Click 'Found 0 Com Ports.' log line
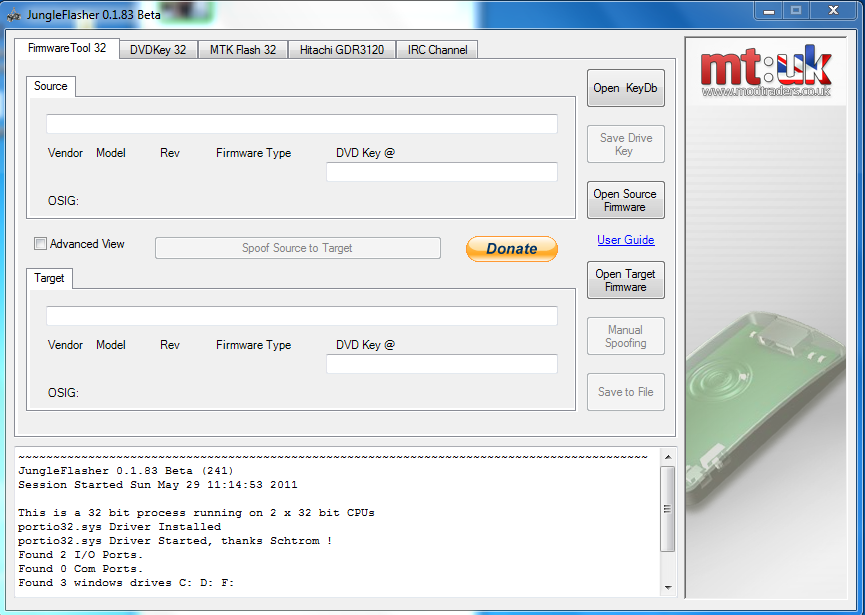Viewport: 865px width, 615px height. coord(81,569)
